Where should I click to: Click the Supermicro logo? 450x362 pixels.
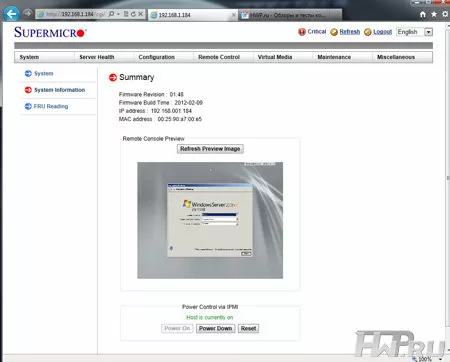(50, 32)
